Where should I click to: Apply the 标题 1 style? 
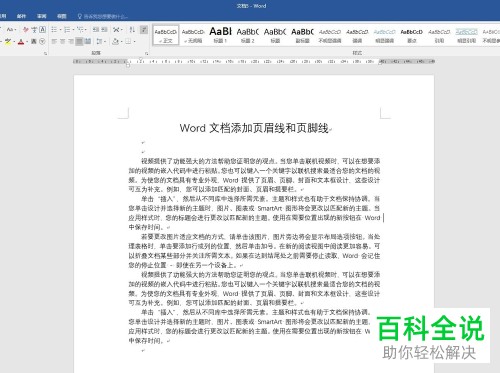pyautogui.click(x=220, y=35)
